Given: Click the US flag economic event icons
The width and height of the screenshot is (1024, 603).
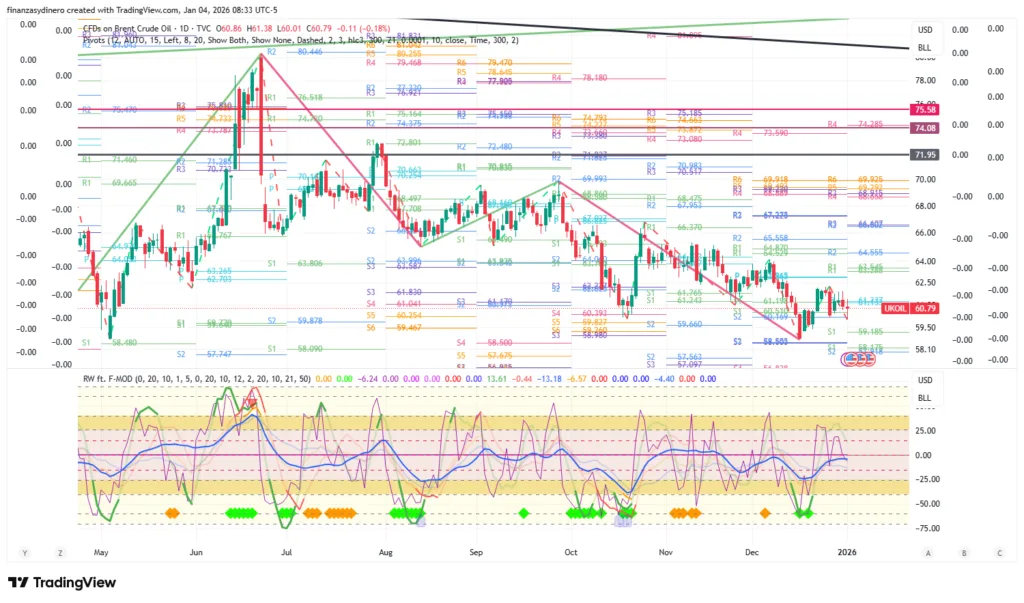Looking at the screenshot, I should [x=858, y=358].
